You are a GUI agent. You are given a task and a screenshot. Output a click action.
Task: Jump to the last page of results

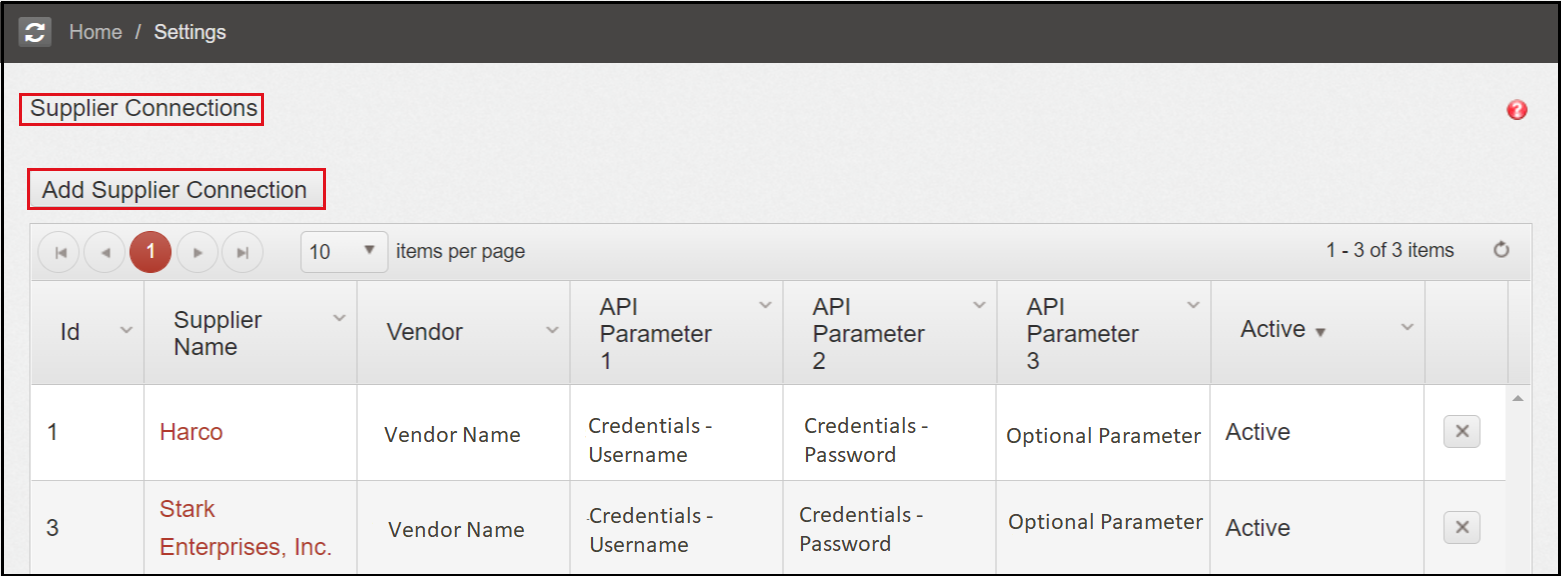242,252
